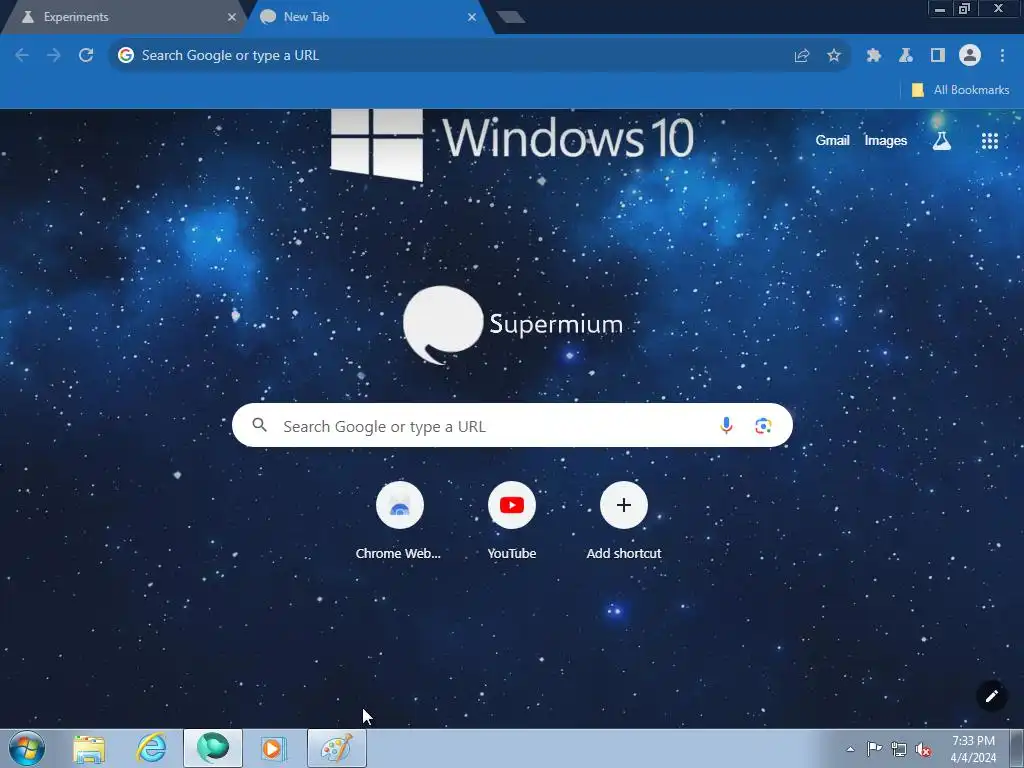The height and width of the screenshot is (768, 1024).
Task: Click Supermium taskbar icon
Action: tap(213, 748)
